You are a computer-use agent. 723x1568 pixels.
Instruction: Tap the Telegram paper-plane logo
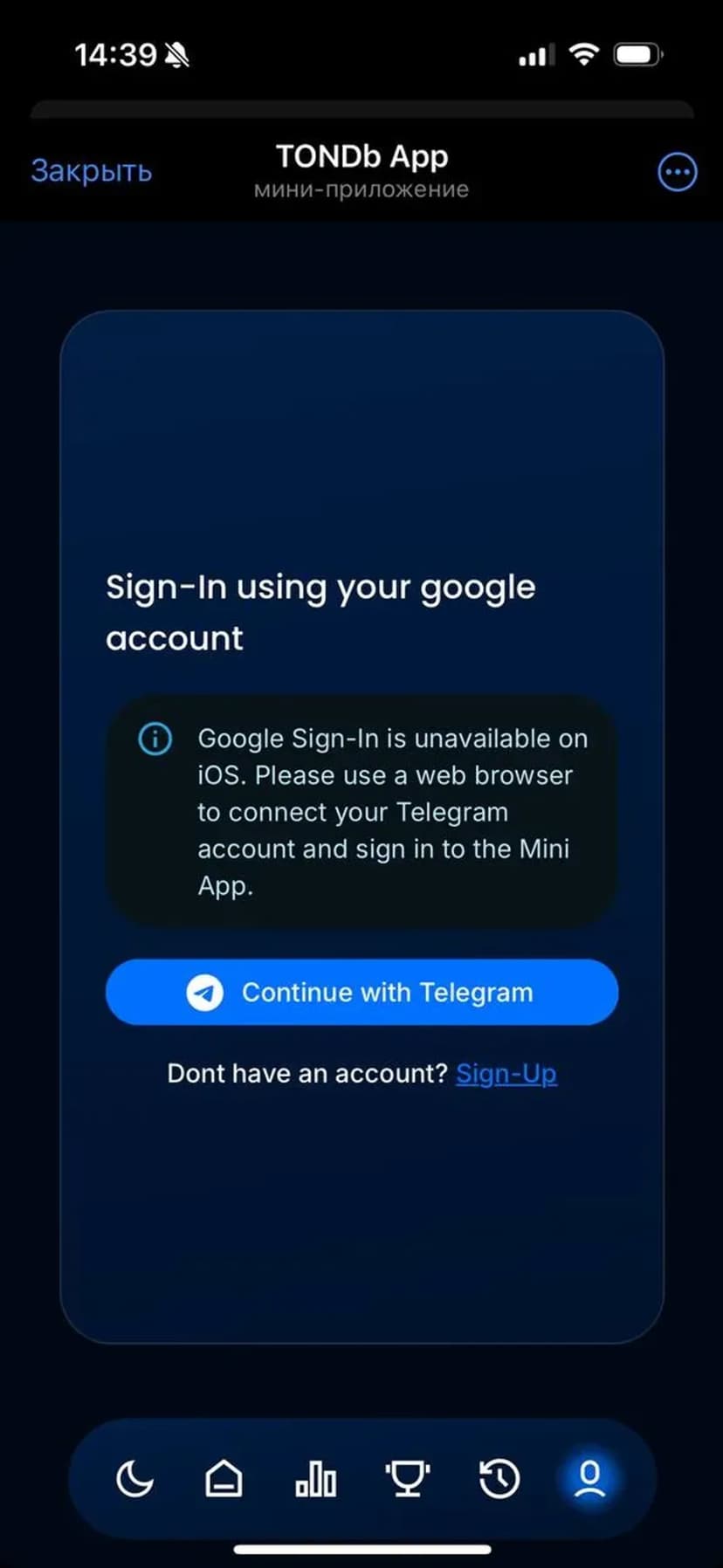[x=205, y=993]
